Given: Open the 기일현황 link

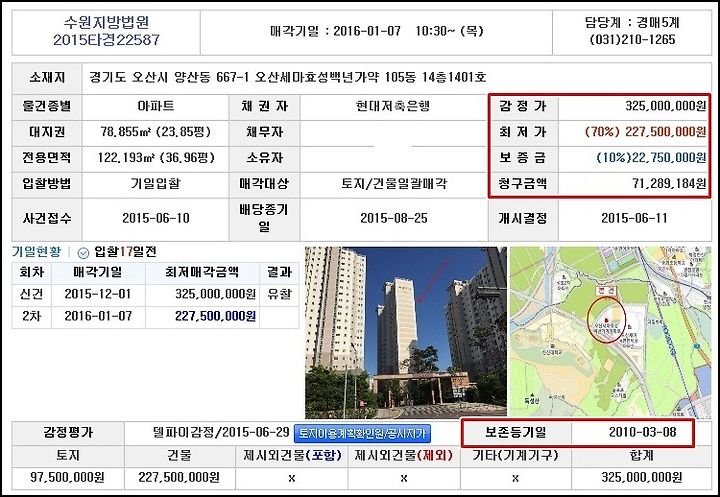Looking at the screenshot, I should [36, 252].
